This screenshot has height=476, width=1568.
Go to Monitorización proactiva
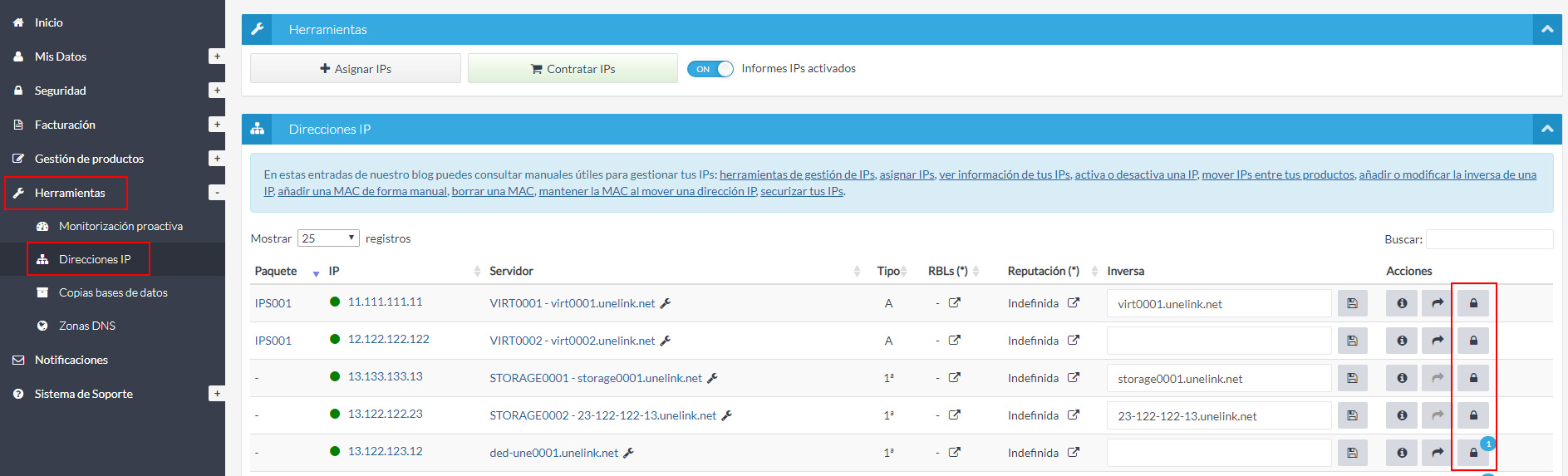(x=120, y=226)
